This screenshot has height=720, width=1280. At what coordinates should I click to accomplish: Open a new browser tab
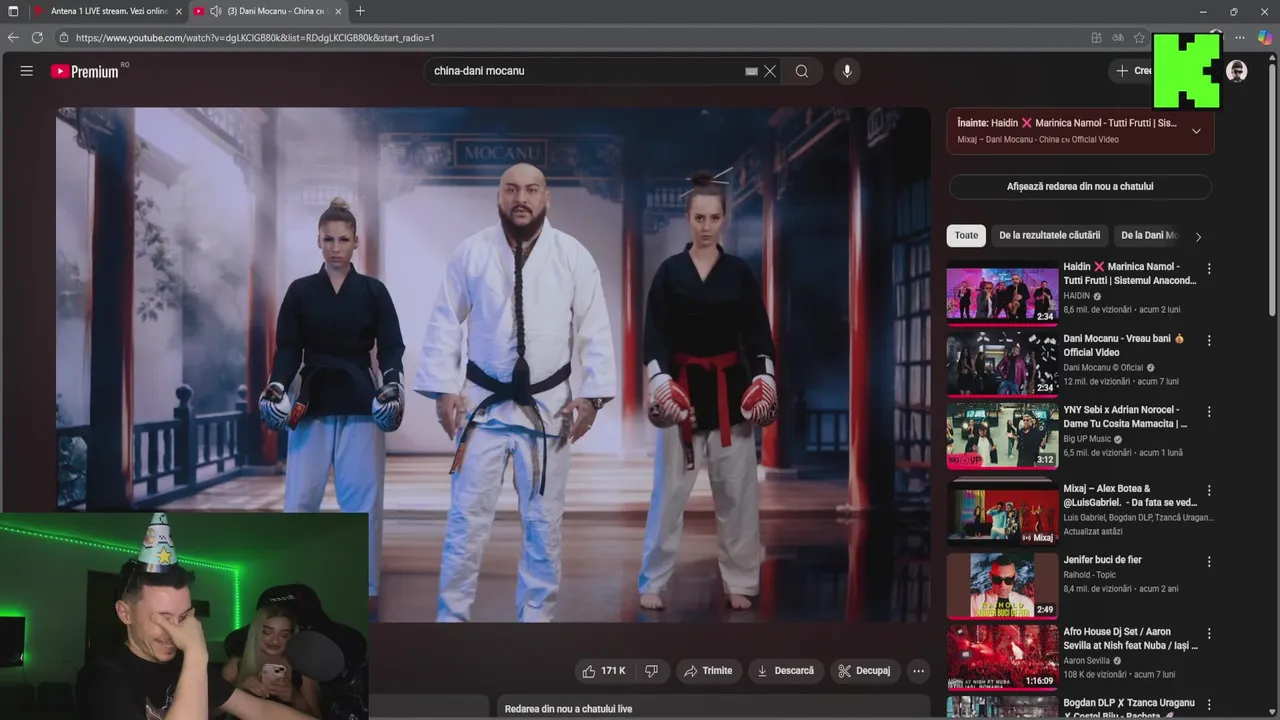click(x=360, y=11)
